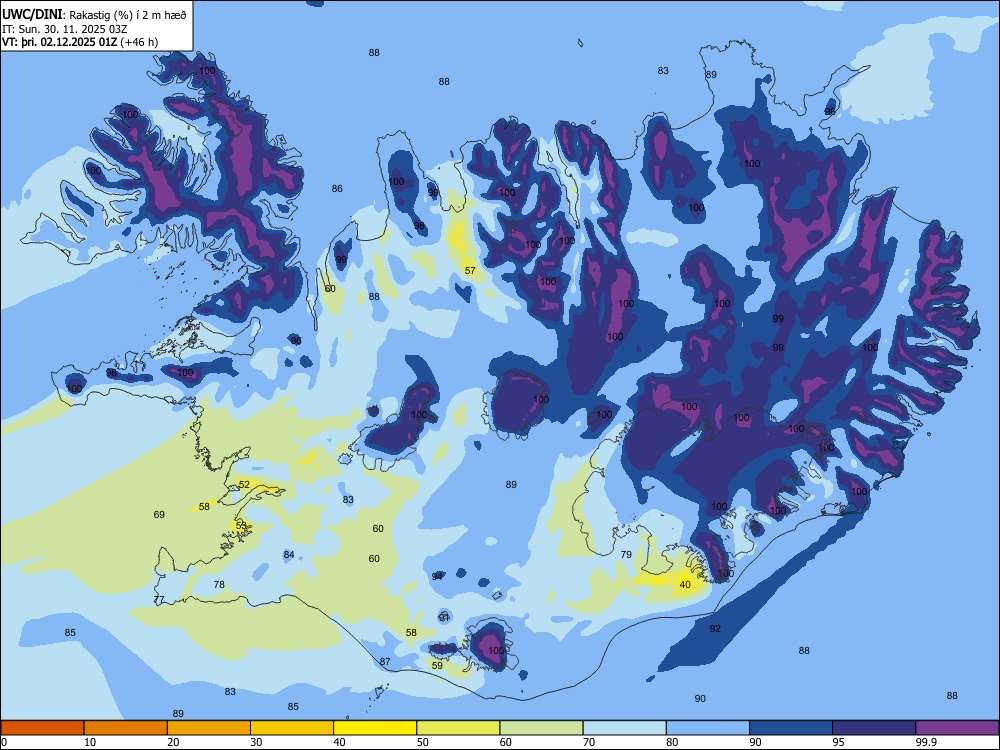Click the map value '84'
The width and height of the screenshot is (1000, 750).
click(289, 554)
